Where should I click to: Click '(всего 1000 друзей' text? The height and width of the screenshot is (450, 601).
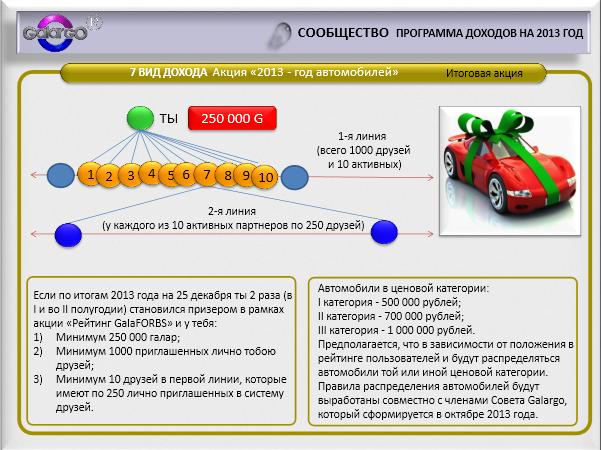click(x=363, y=150)
